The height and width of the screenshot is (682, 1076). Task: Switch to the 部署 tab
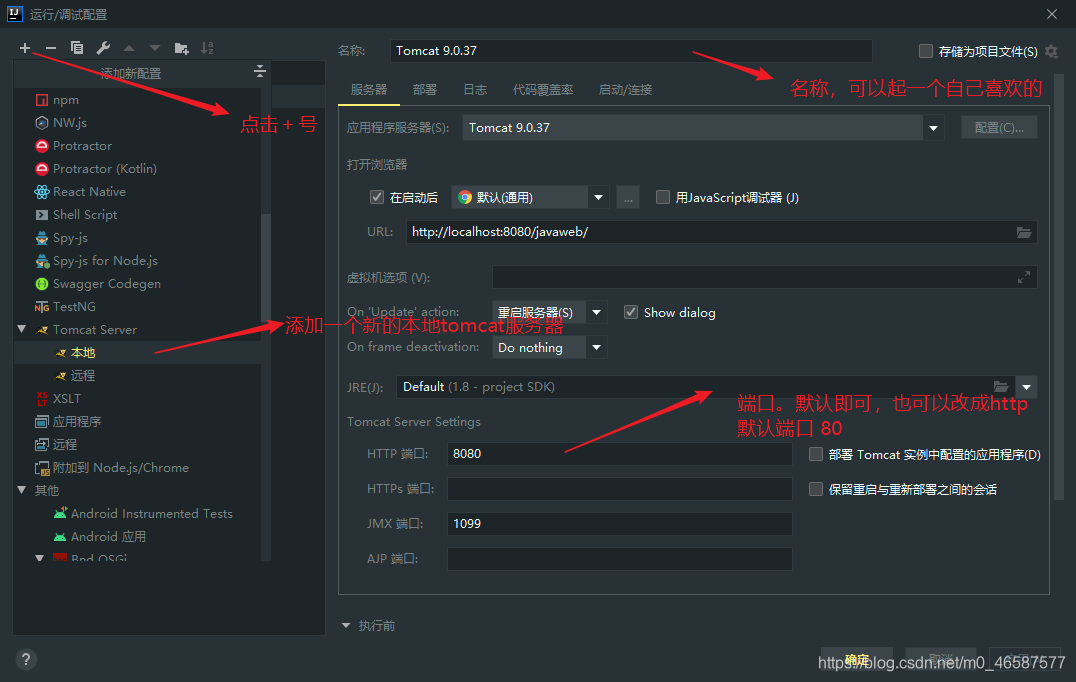425,90
